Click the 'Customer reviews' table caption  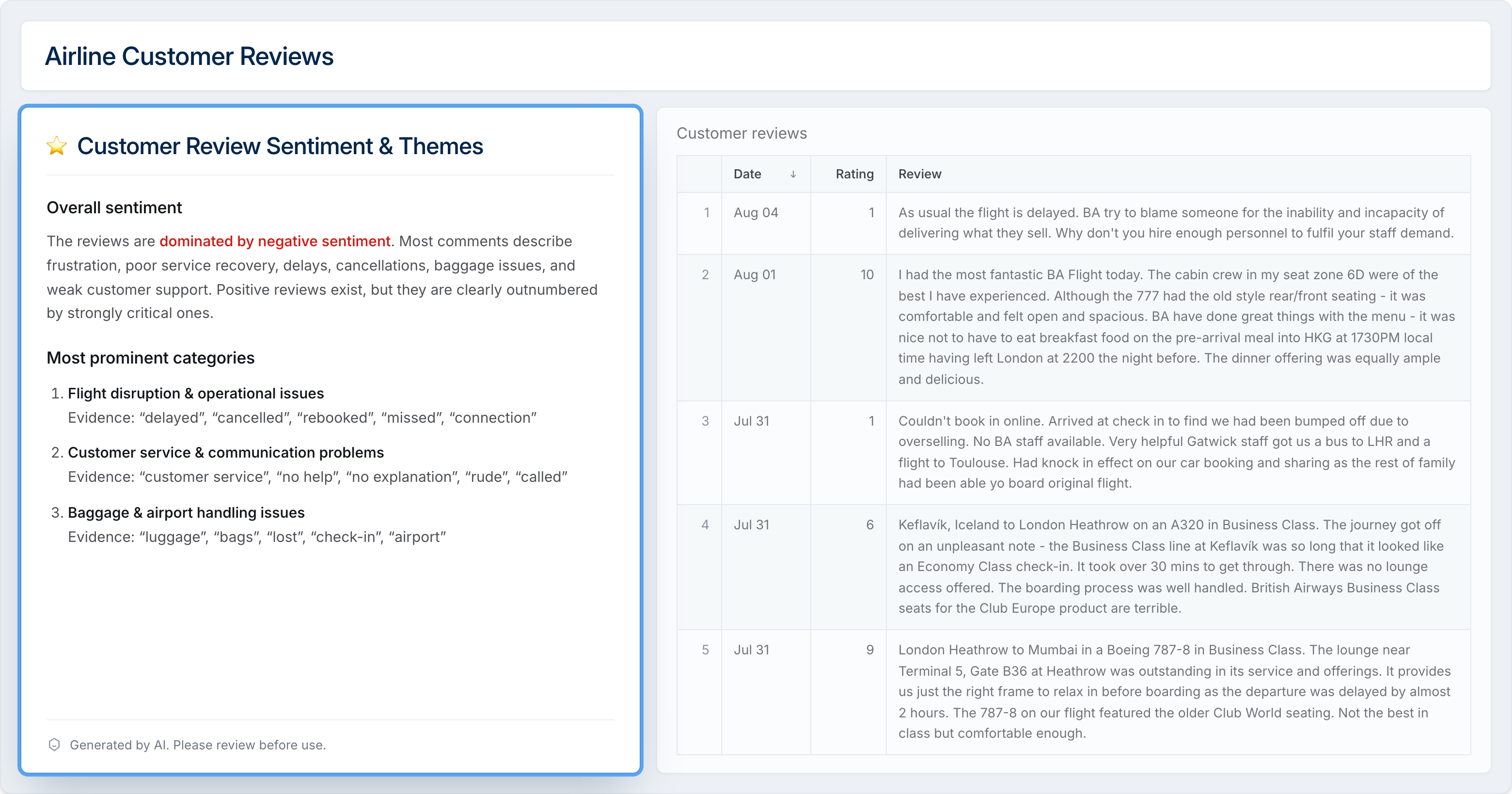click(742, 133)
